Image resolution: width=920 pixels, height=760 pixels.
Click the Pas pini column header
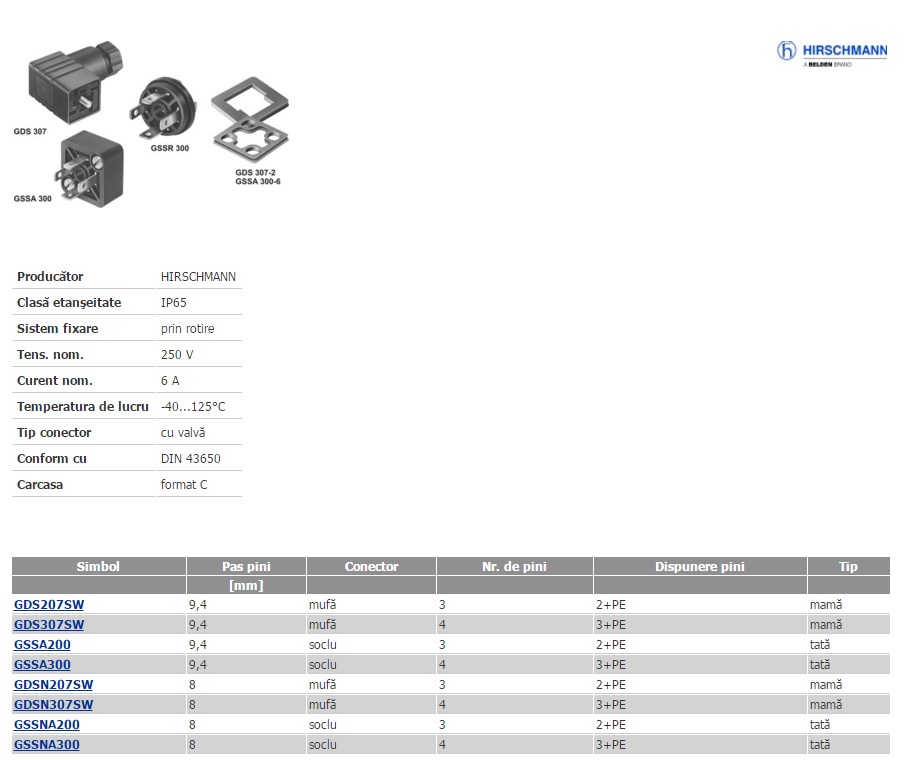point(246,566)
